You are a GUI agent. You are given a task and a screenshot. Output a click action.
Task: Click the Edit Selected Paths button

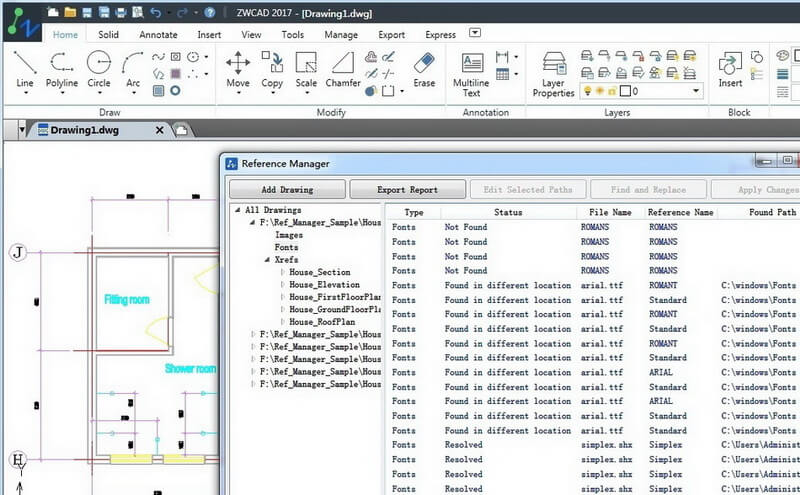[x=528, y=189]
